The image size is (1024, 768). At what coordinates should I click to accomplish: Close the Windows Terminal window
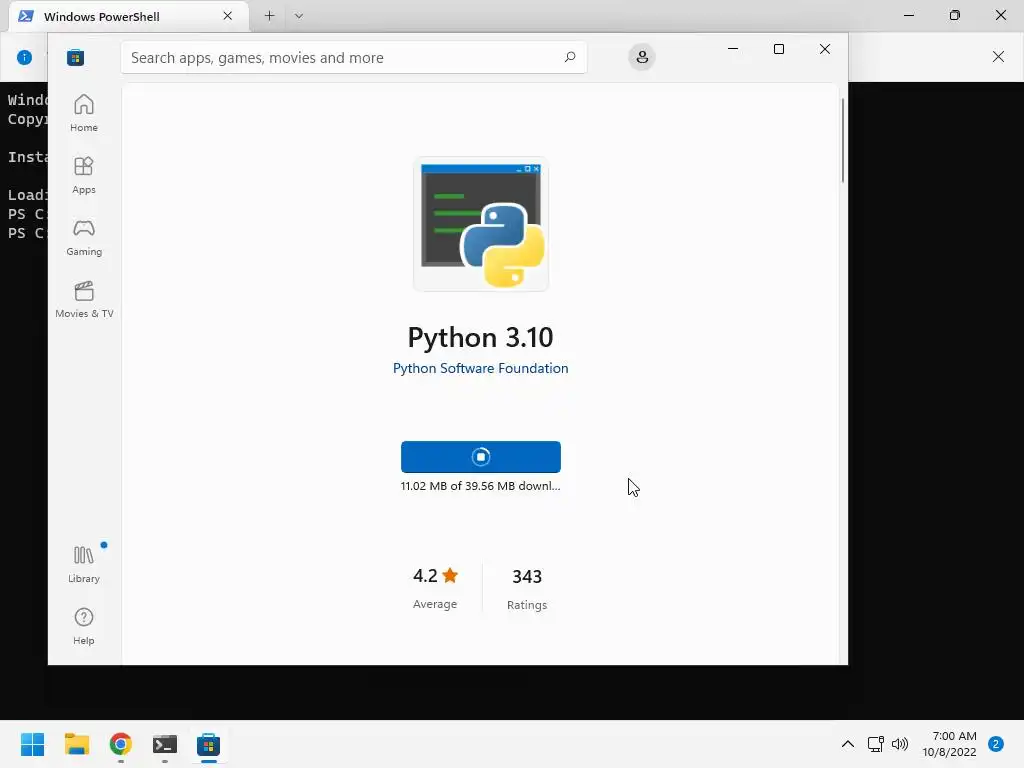1000,15
